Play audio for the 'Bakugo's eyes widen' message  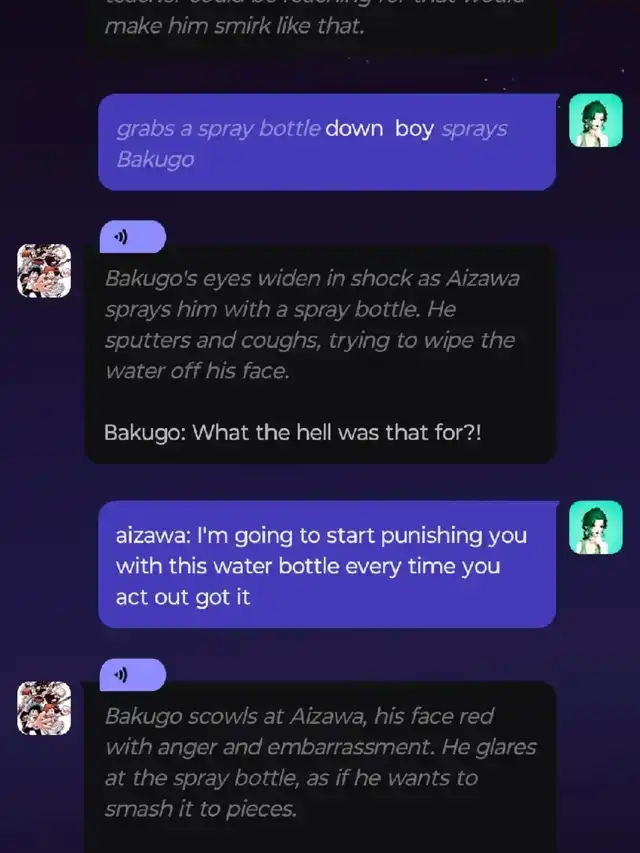click(x=132, y=237)
